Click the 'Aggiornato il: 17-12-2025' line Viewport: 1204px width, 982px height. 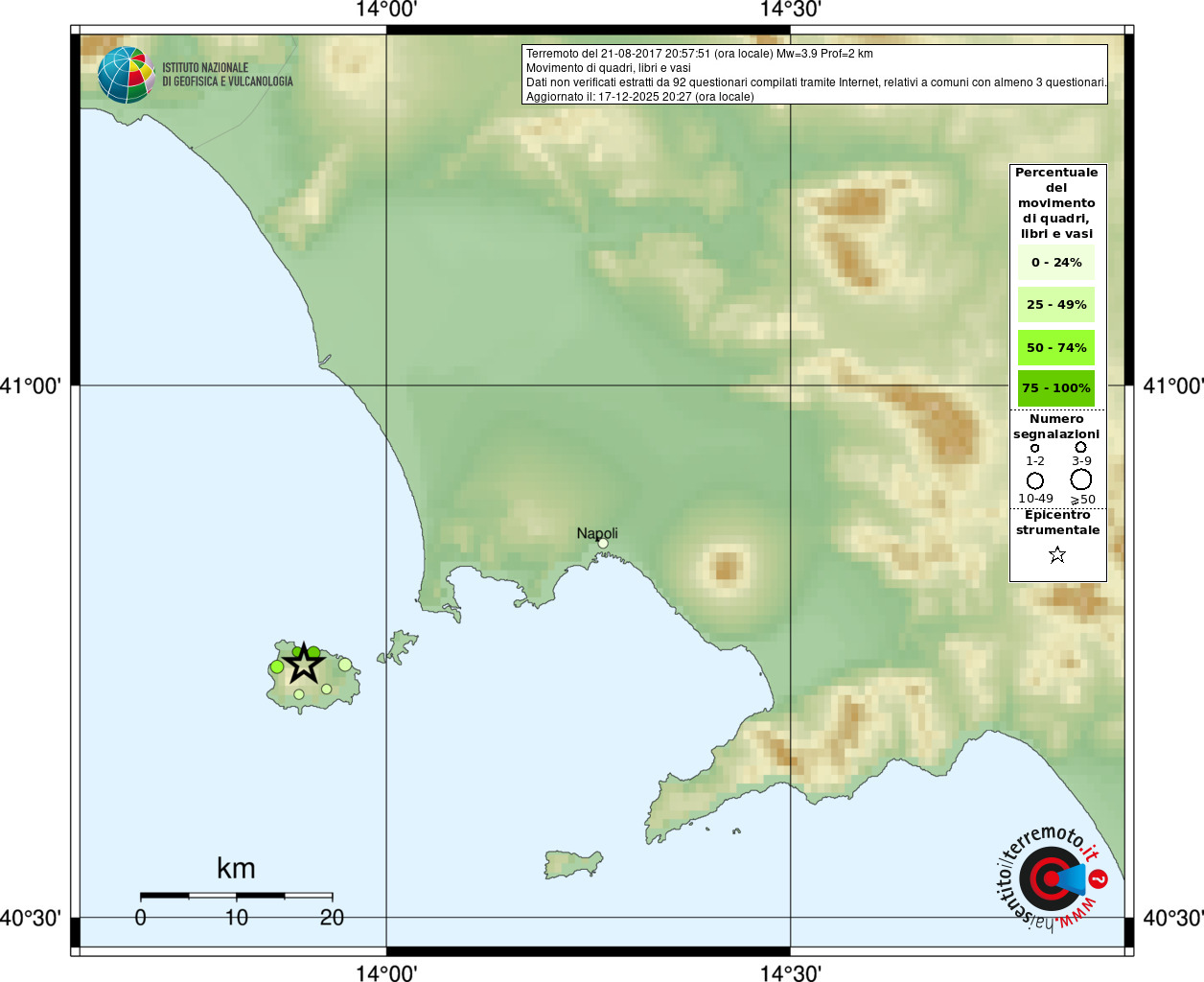tap(640, 97)
